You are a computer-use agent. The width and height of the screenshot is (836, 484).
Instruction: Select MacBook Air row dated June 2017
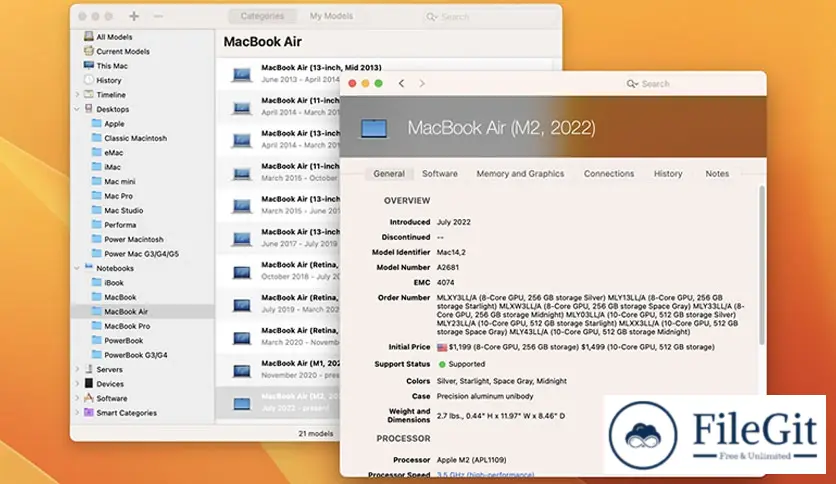(278, 238)
